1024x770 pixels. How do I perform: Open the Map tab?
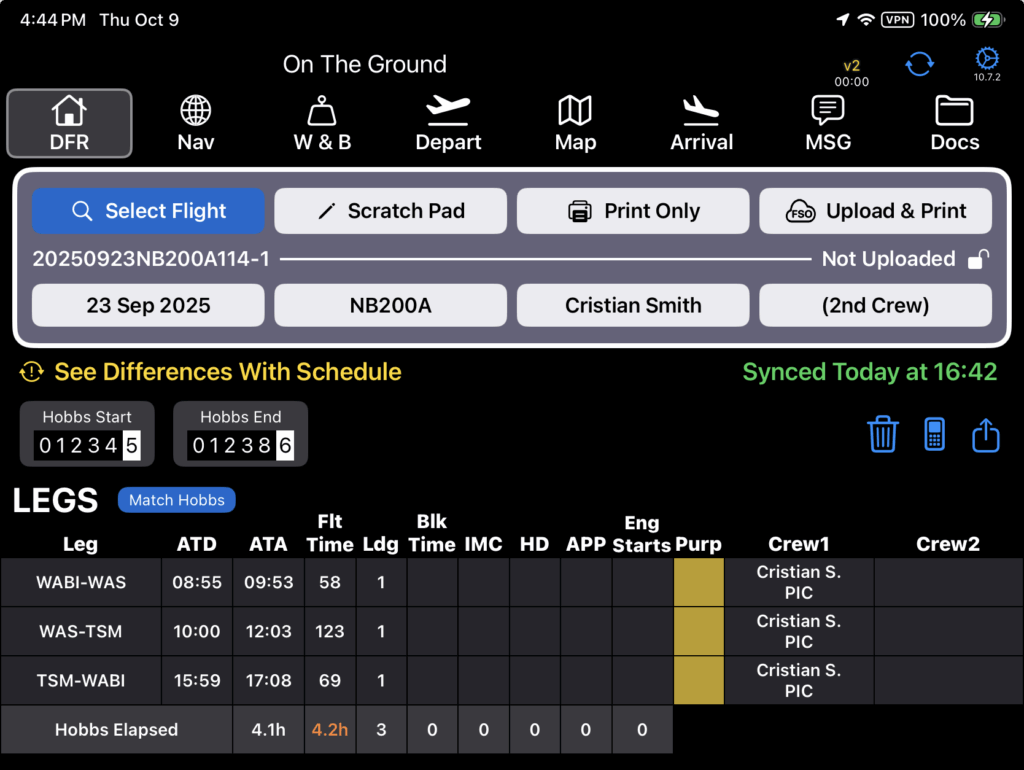pos(575,124)
